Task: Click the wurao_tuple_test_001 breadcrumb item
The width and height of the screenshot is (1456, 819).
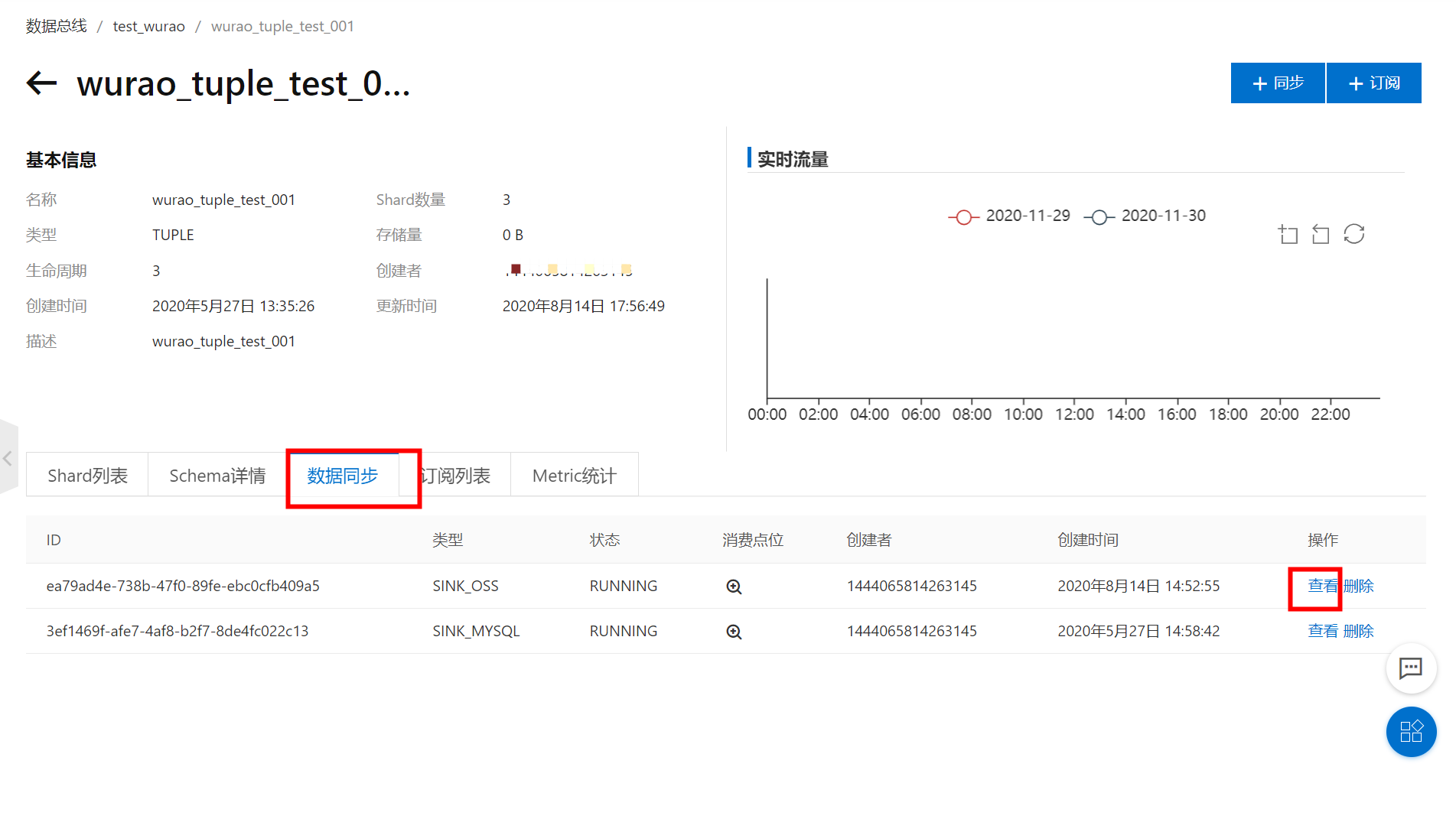Action: 282,26
